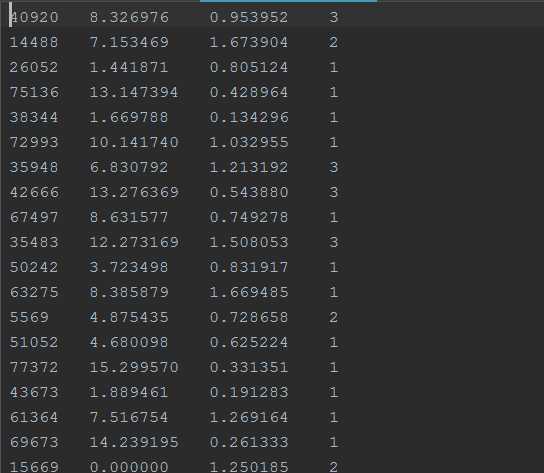Click the label 2 in the 14488 row
Screen dimensions: 544x473
point(333,42)
